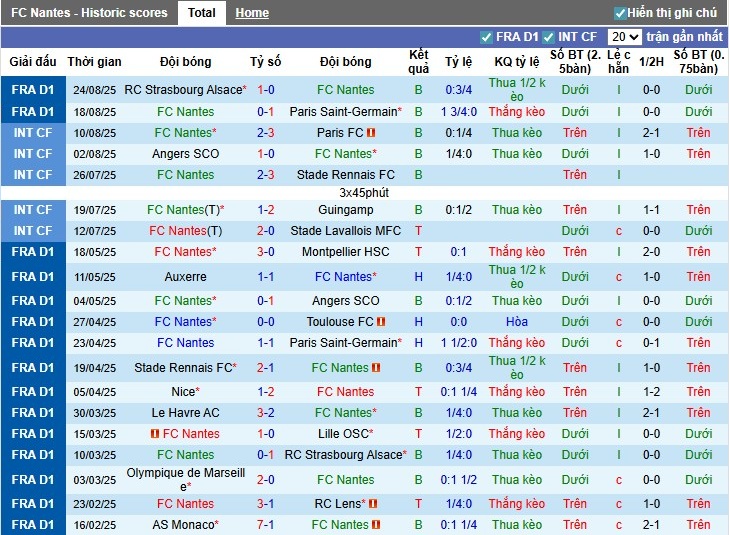This screenshot has height=535, width=729.
Task: Uncheck the INT CF league filter
Action: [x=548, y=38]
